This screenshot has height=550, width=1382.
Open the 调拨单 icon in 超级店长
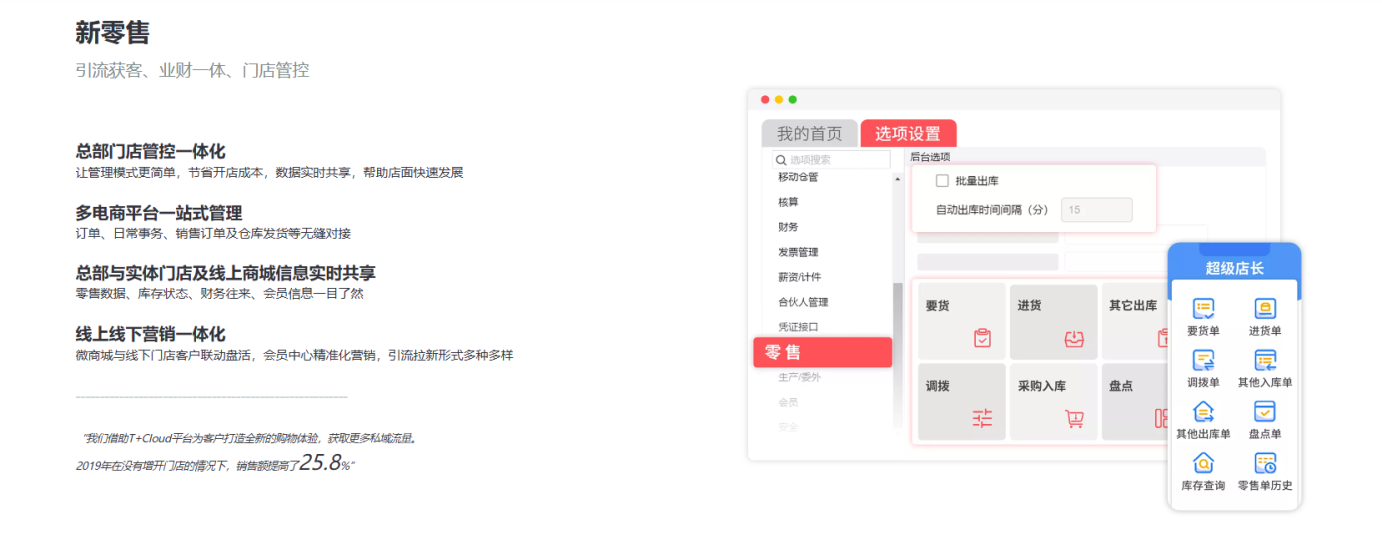(x=1204, y=360)
